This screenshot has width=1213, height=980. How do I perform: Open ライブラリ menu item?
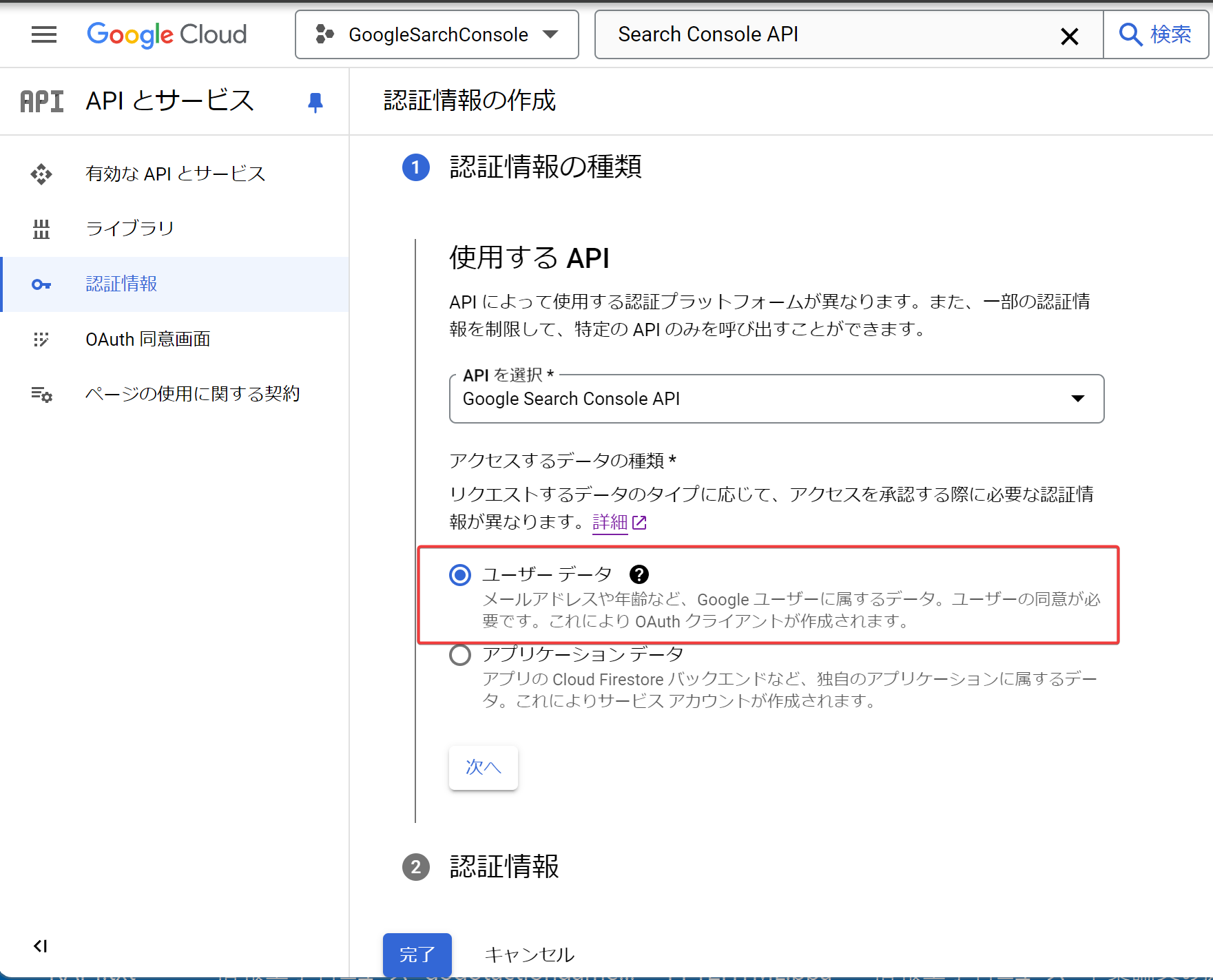[175, 229]
